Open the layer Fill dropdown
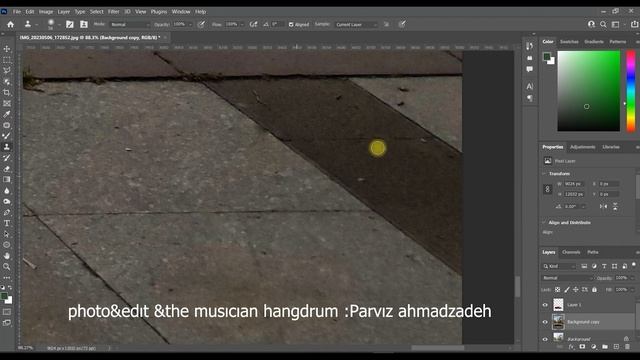 point(632,290)
